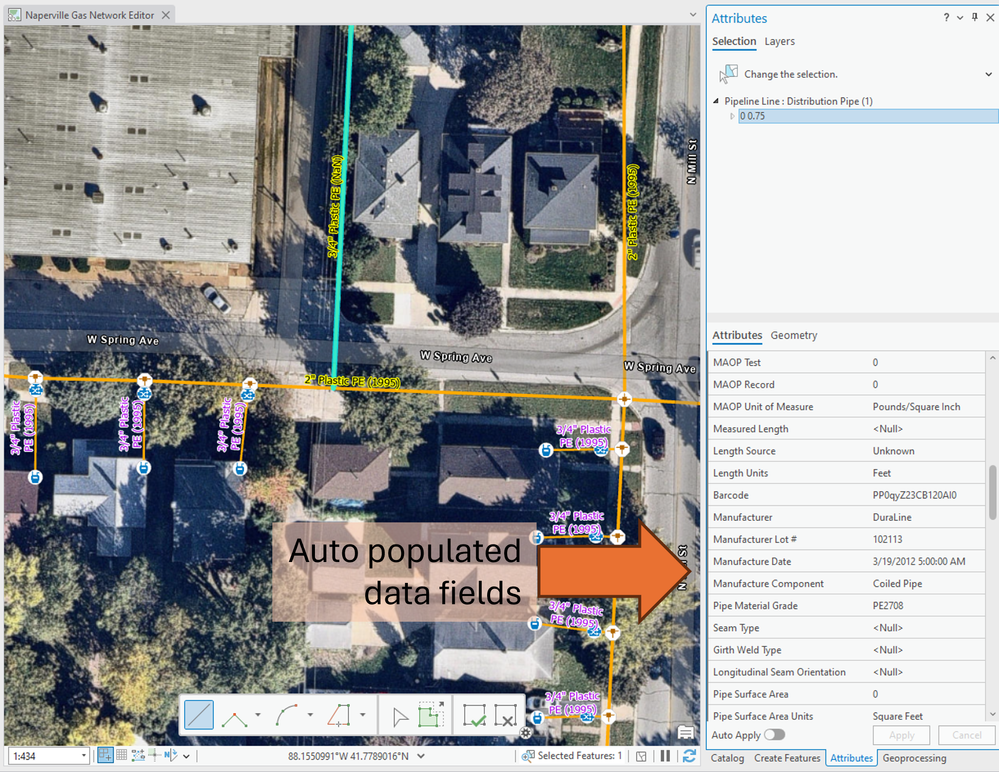
Task: Click the Apply button
Action: [x=902, y=735]
